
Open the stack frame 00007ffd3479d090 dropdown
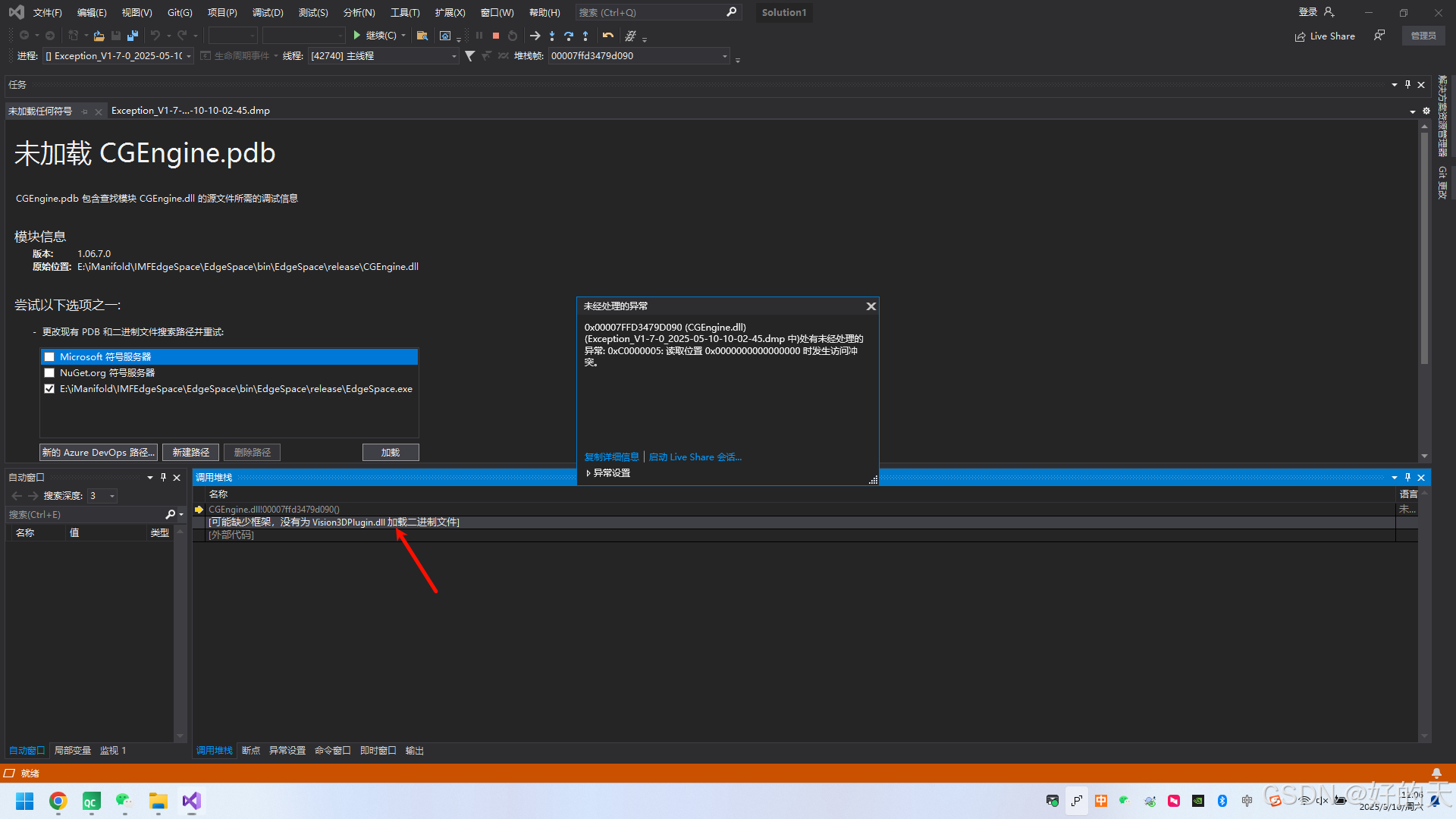click(x=724, y=56)
